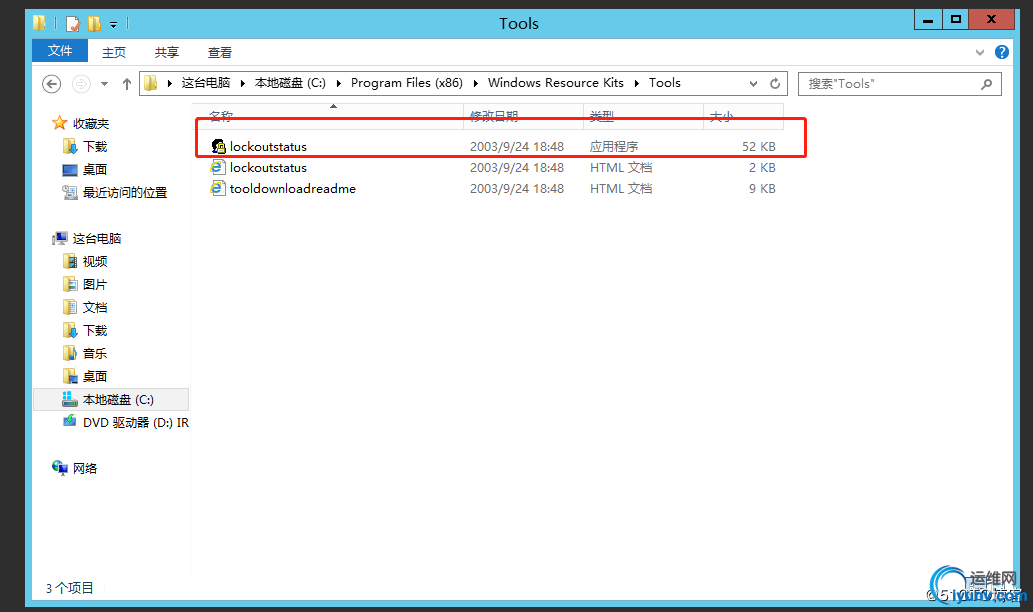Click the DVD drive disc icon

coord(69,422)
